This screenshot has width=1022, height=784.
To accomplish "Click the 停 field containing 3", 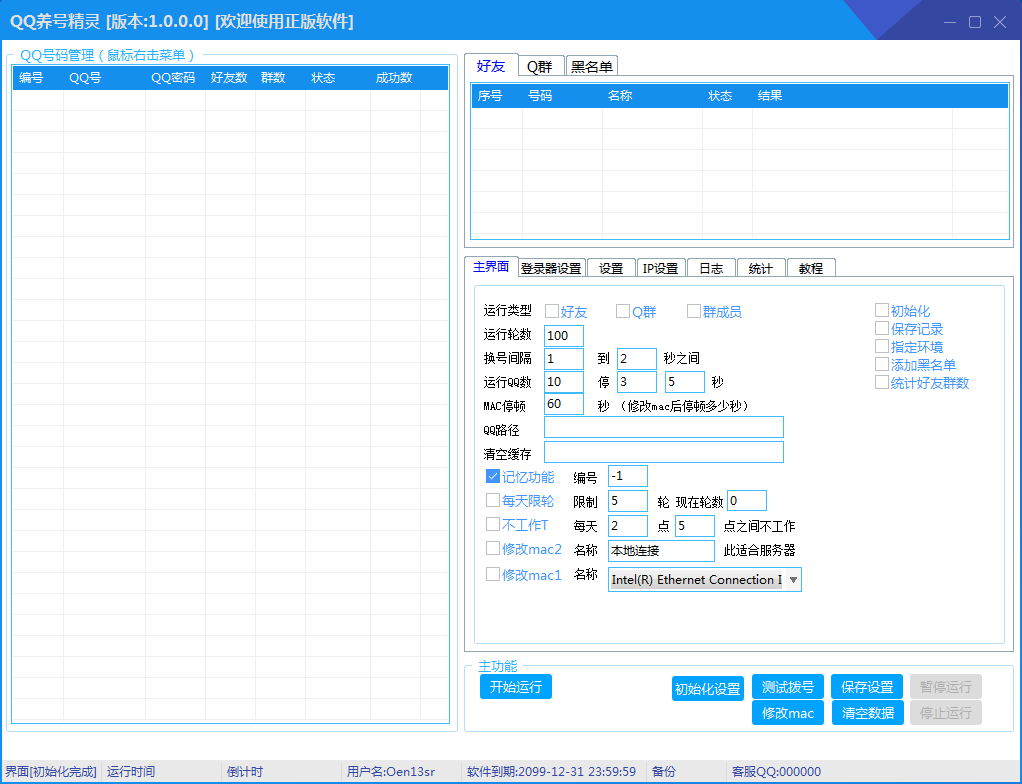I will point(637,381).
